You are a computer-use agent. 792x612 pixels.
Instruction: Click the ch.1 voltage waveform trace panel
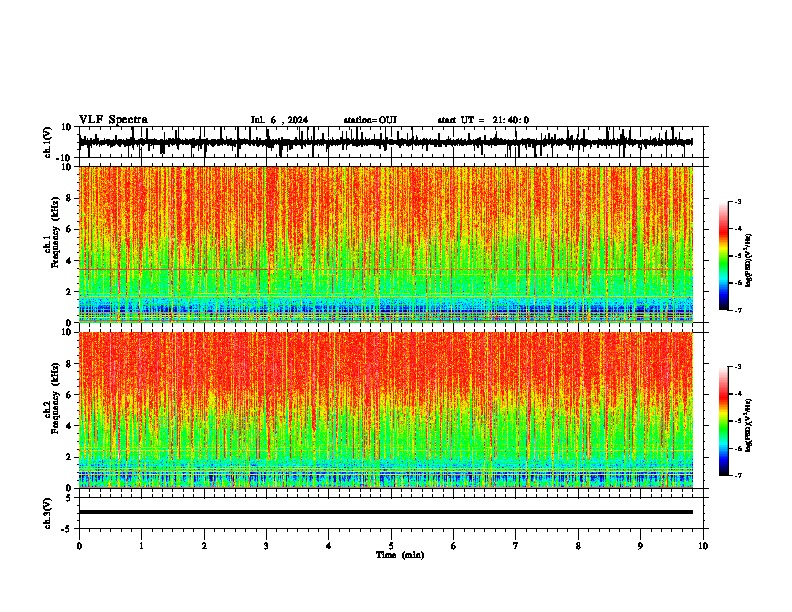pos(391,142)
